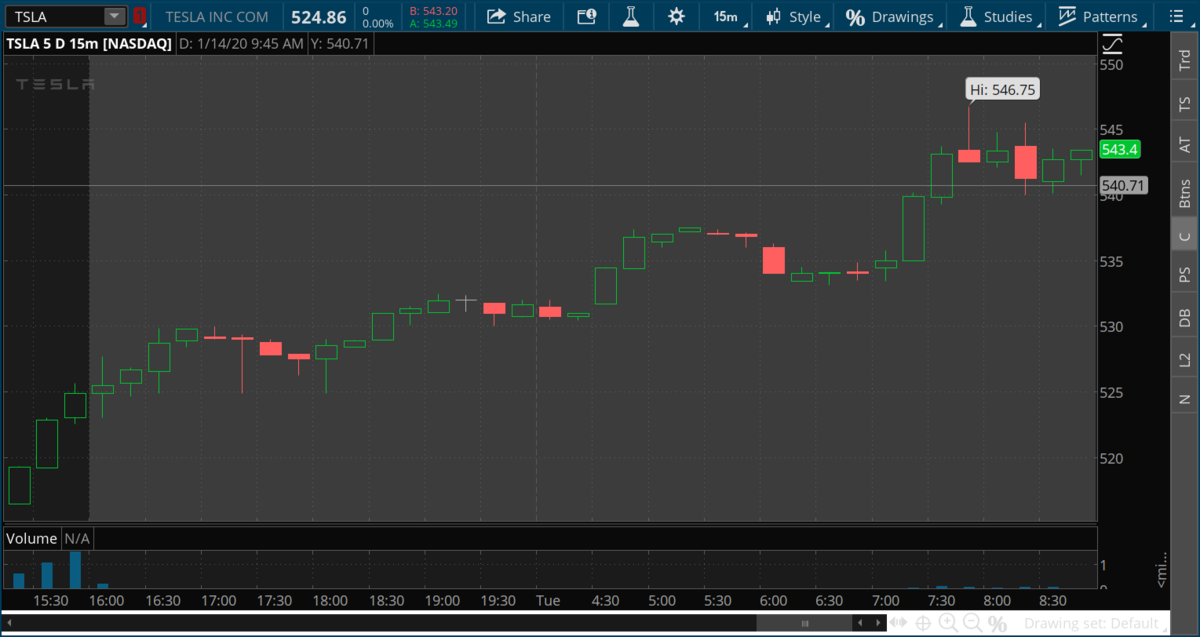Image resolution: width=1200 pixels, height=637 pixels.
Task: Click the quick flask studies icon
Action: (x=630, y=16)
